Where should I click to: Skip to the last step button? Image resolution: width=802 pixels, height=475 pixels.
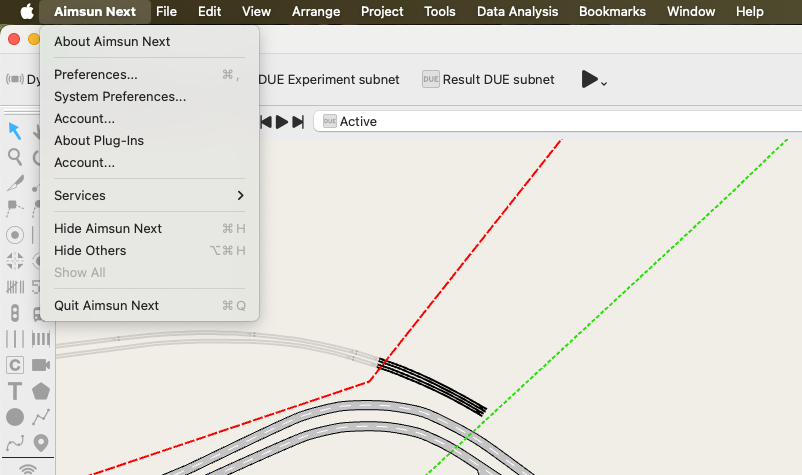click(x=298, y=121)
